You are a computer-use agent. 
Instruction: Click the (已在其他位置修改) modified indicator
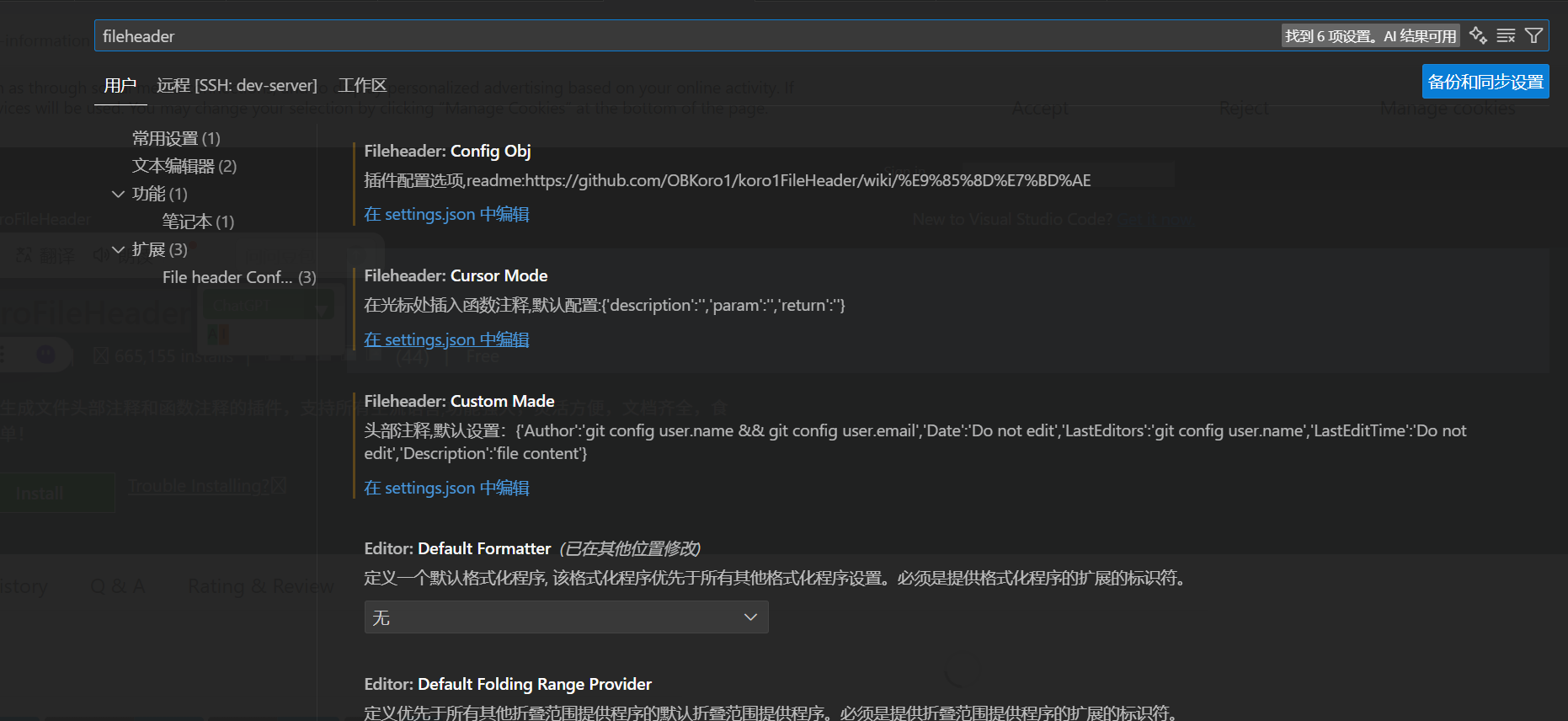click(630, 548)
